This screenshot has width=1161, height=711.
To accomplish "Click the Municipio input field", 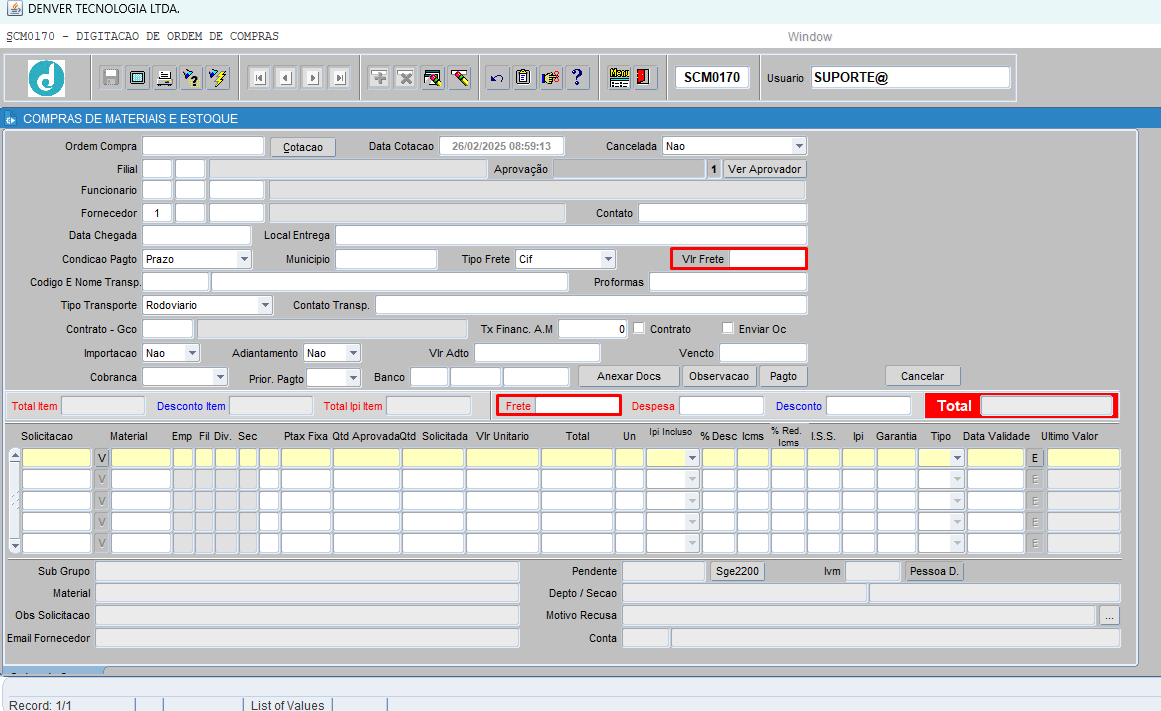I will [x=386, y=259].
